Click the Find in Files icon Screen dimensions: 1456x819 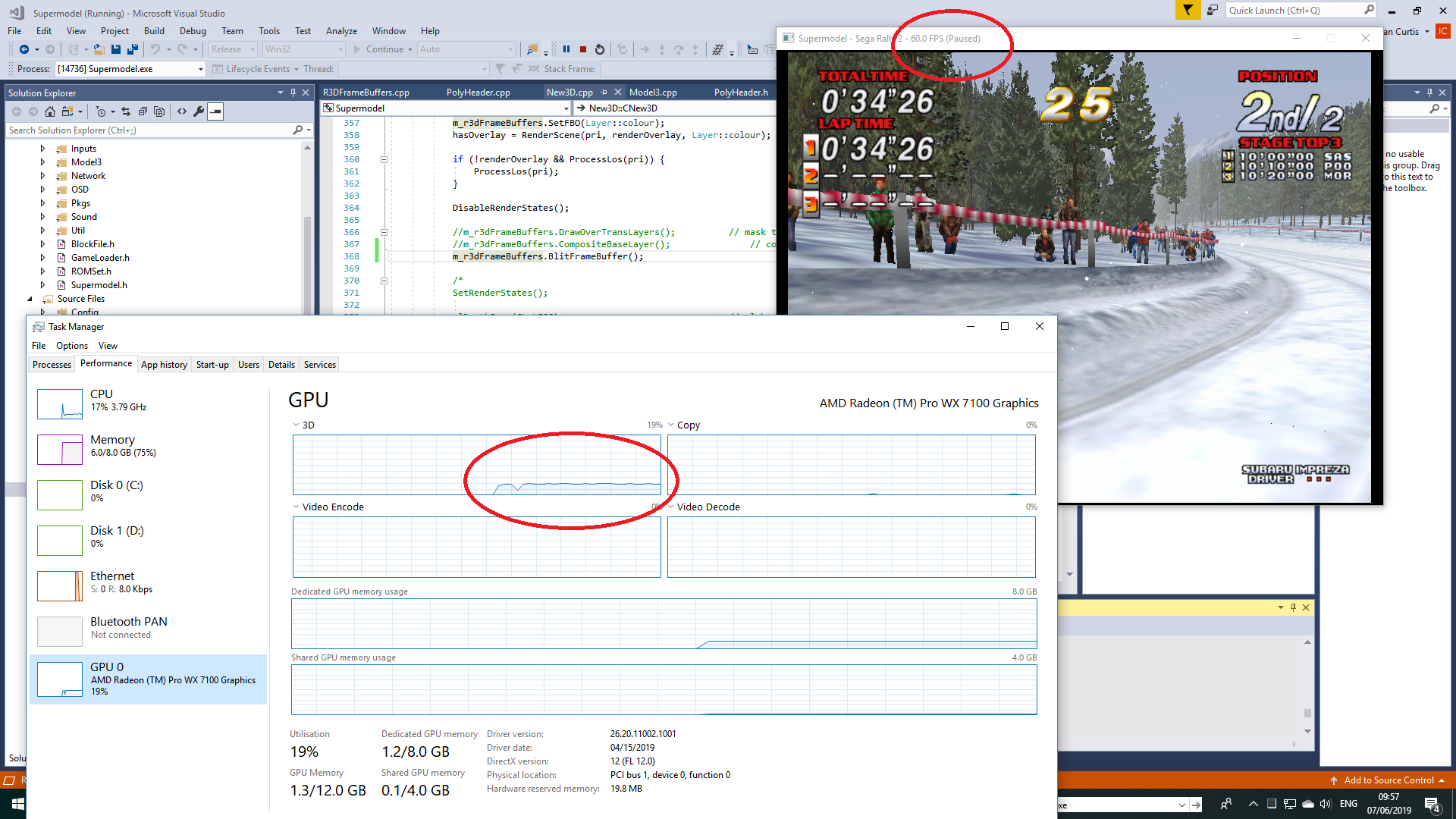click(532, 49)
